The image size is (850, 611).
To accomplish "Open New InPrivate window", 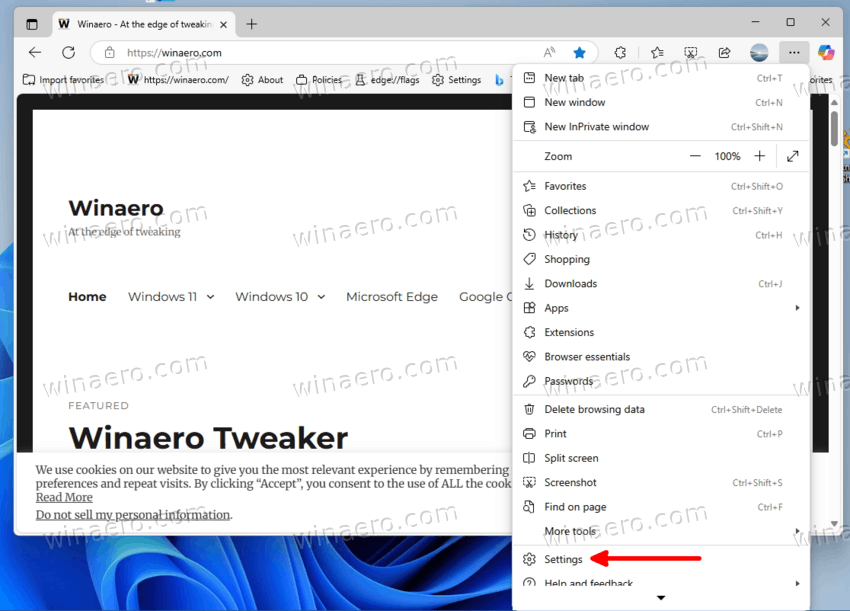I will tap(661, 127).
